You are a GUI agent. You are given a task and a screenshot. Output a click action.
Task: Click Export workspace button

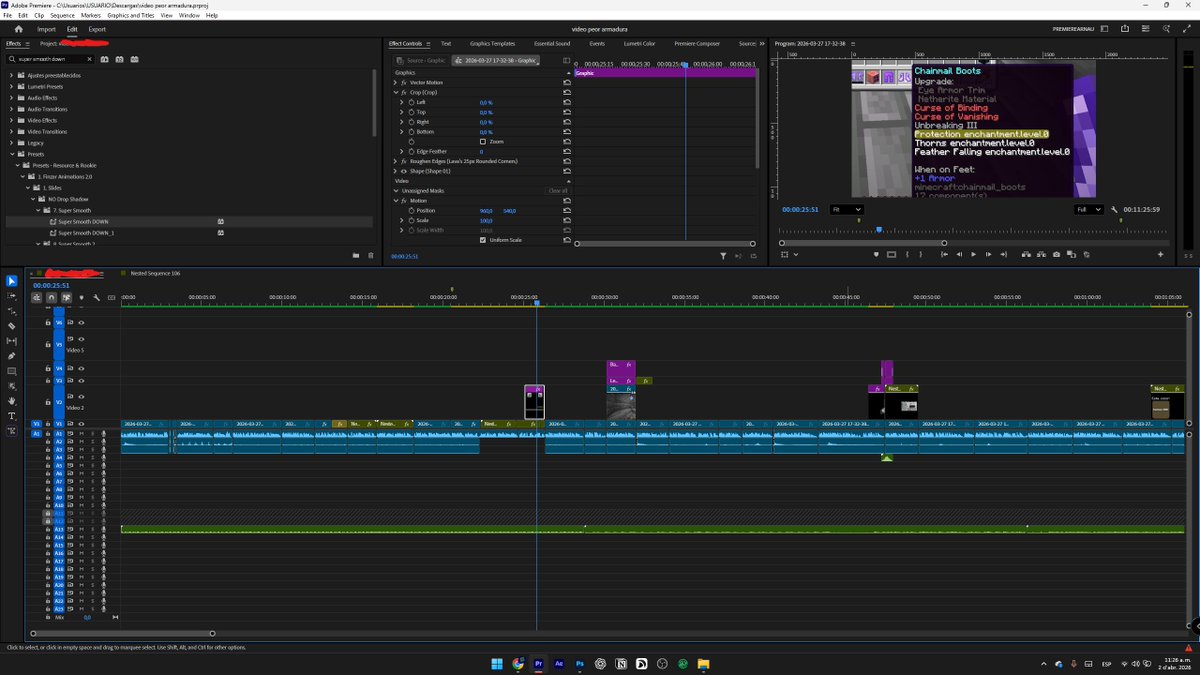coord(97,29)
